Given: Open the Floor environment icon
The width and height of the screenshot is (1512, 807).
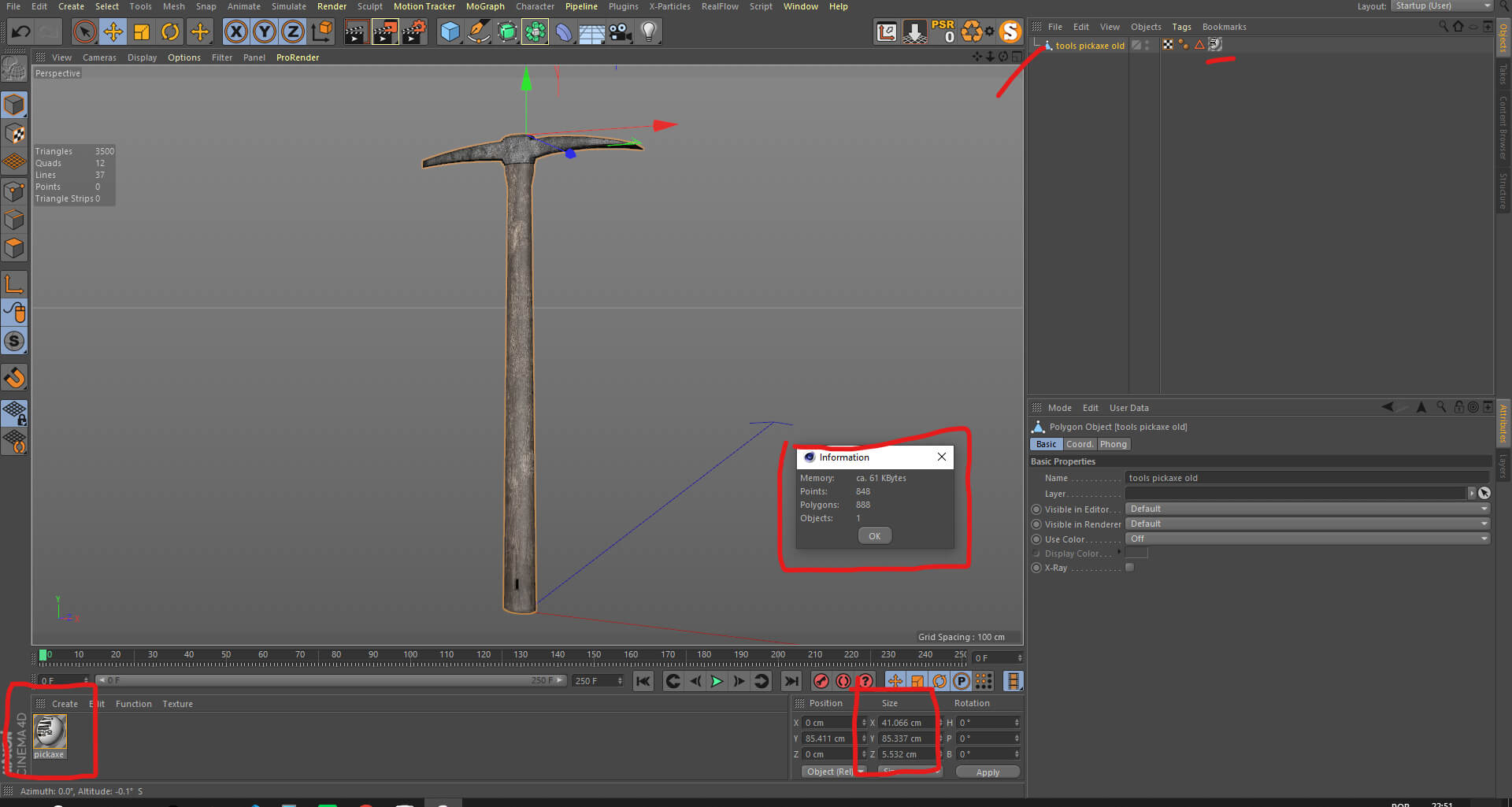Looking at the screenshot, I should click(x=591, y=32).
